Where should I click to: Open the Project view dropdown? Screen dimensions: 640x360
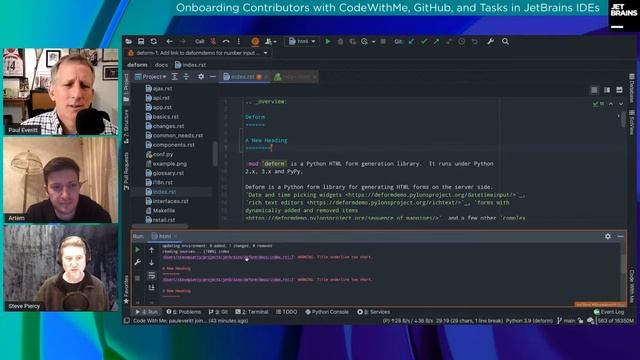coord(151,77)
